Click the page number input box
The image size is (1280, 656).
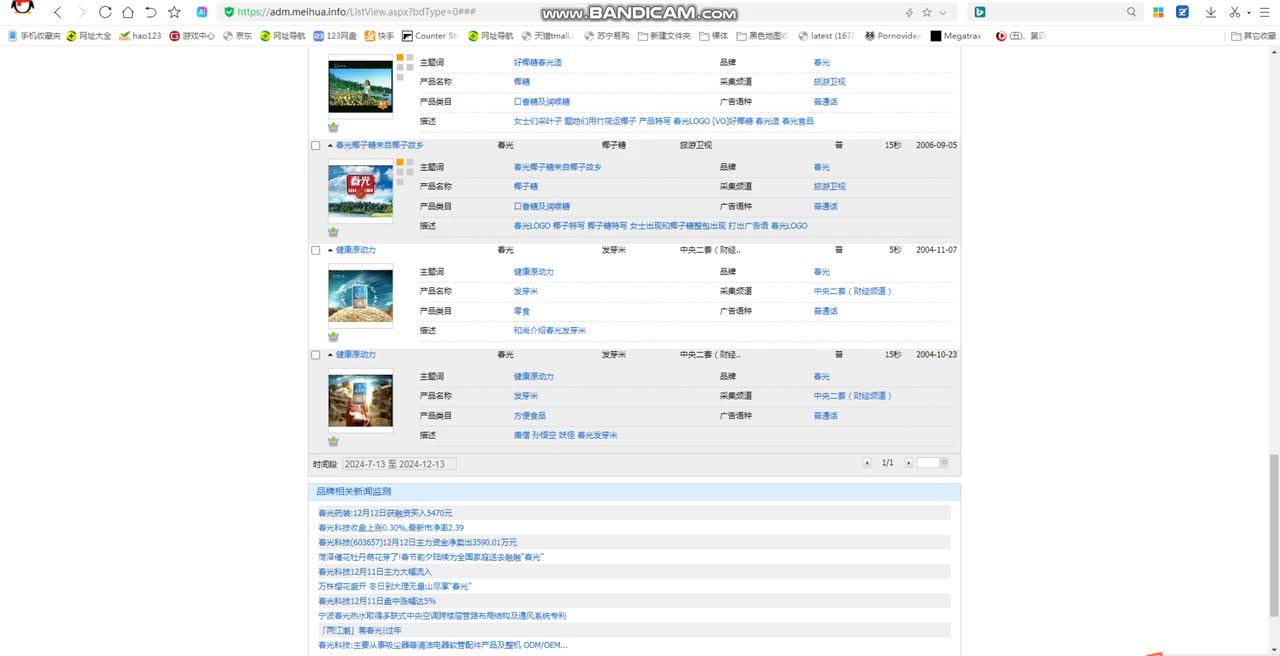928,463
